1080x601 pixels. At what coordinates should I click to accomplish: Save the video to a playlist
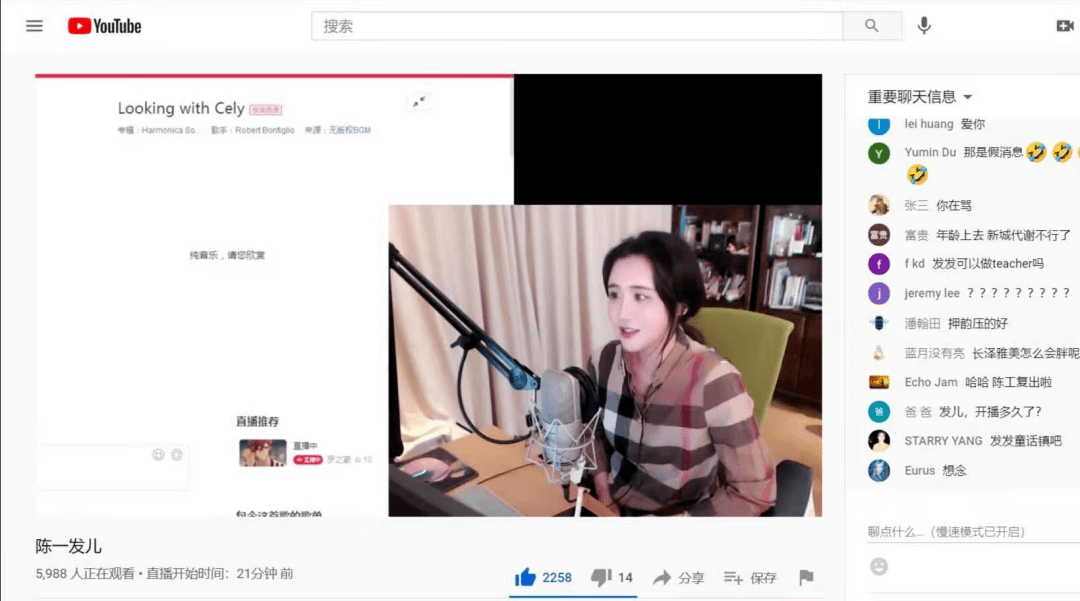pos(750,577)
